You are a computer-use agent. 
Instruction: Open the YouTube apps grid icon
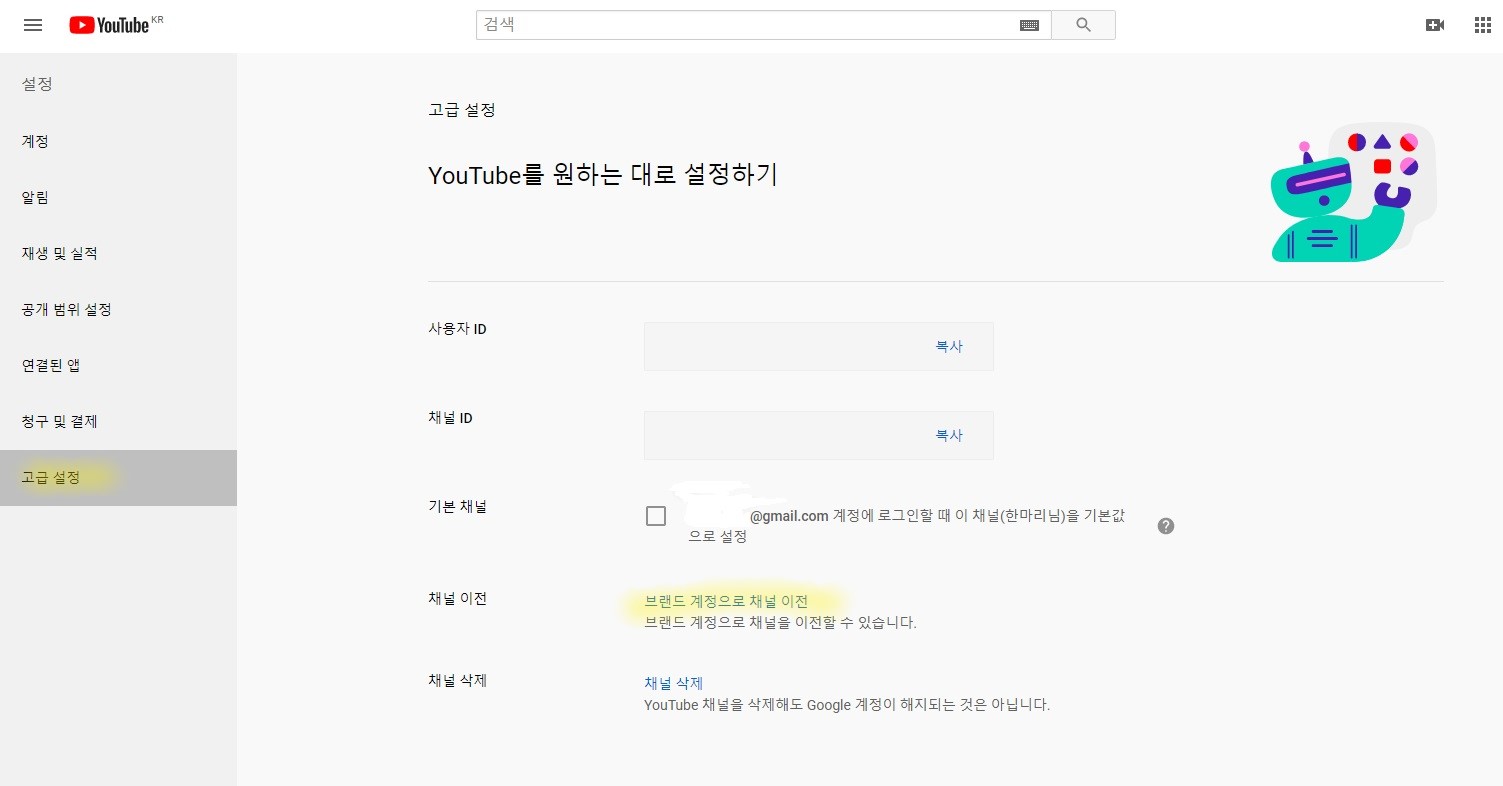pos(1483,25)
